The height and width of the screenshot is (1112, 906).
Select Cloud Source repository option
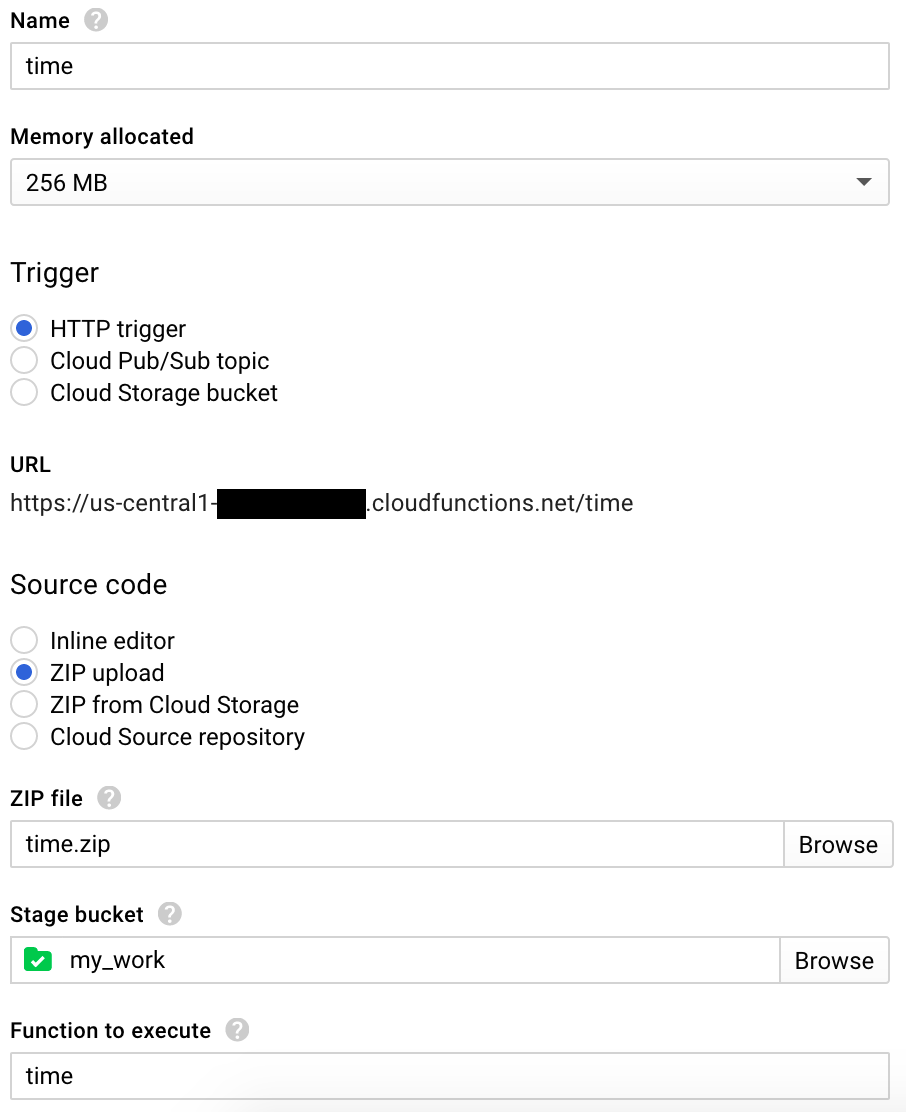pyautogui.click(x=24, y=737)
